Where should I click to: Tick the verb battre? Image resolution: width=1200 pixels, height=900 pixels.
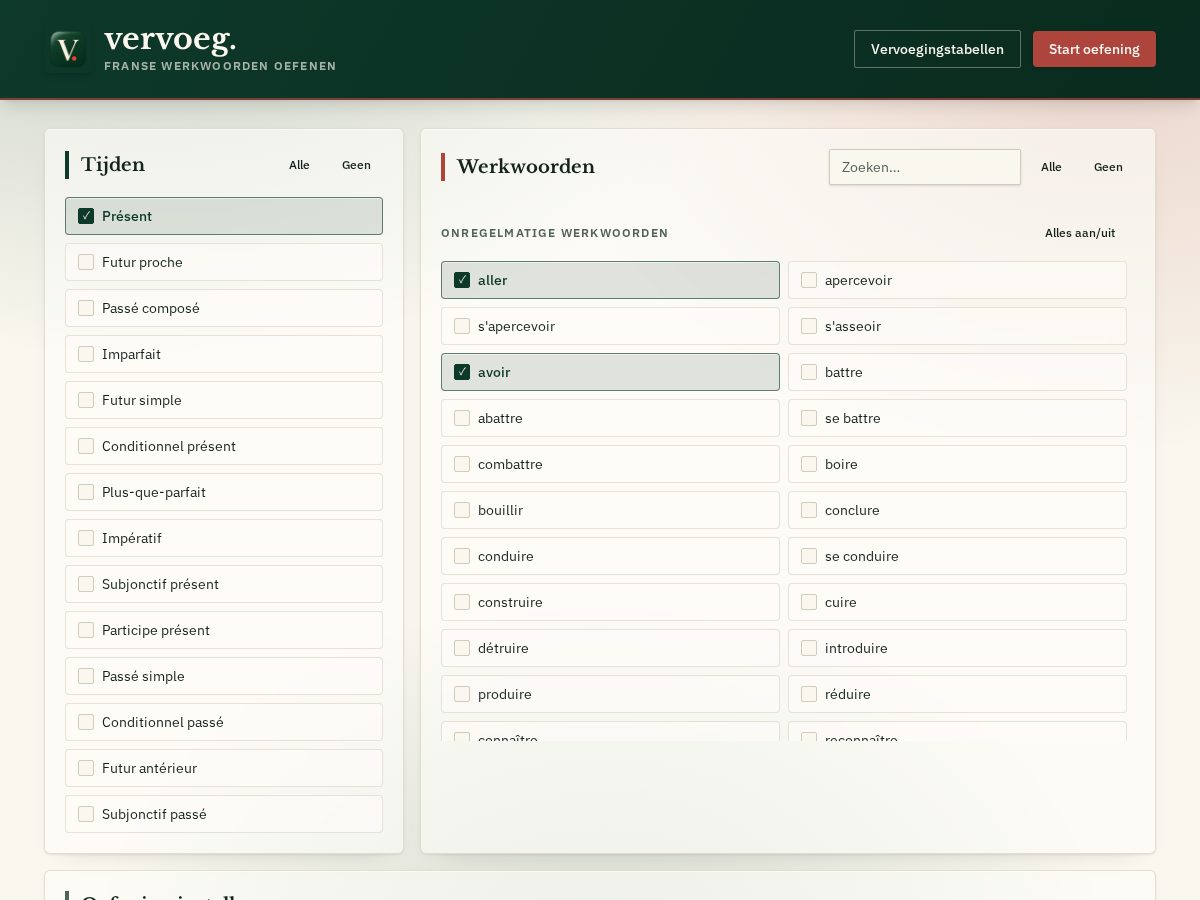click(x=957, y=372)
